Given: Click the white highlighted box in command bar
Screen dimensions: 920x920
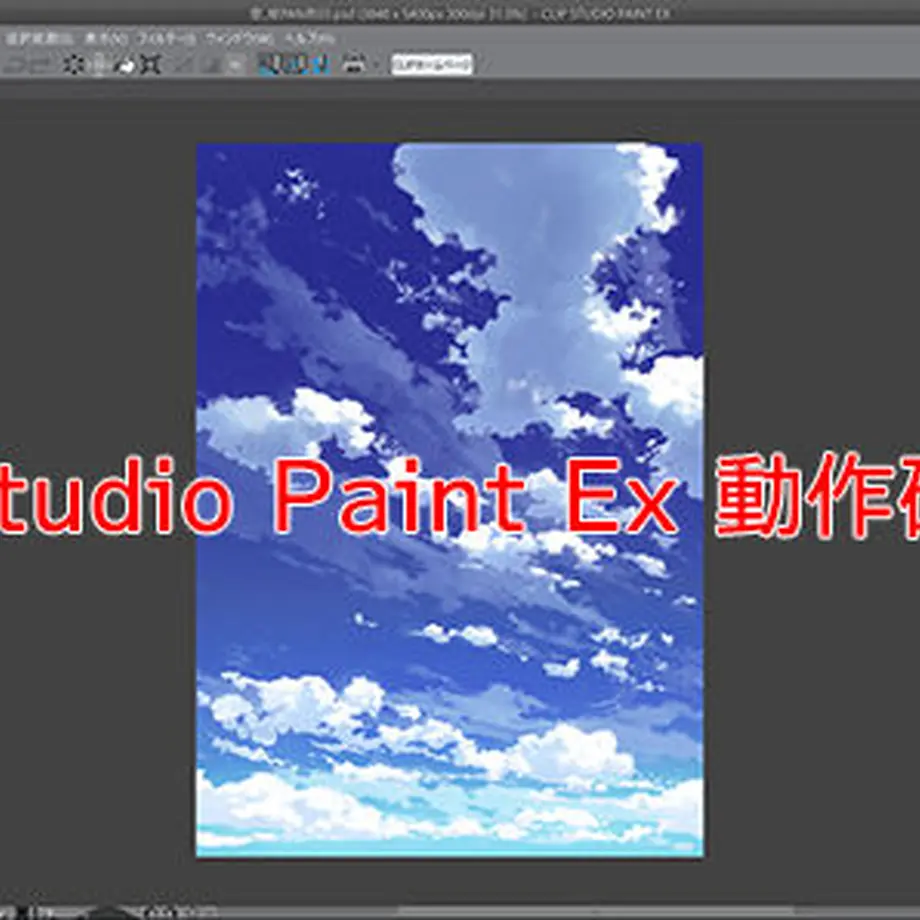Looking at the screenshot, I should click(432, 64).
